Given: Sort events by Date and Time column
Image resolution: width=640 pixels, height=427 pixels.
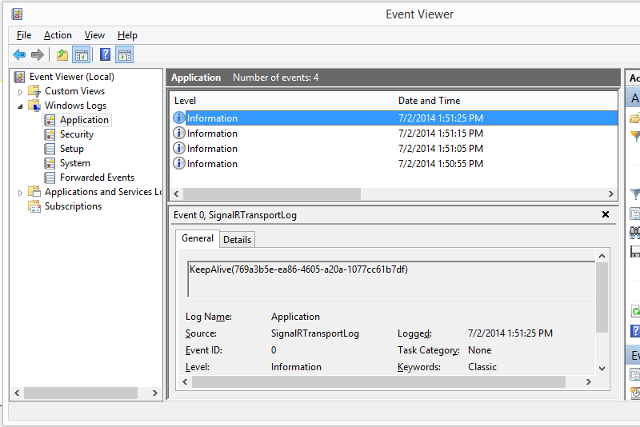Looking at the screenshot, I should point(428,100).
